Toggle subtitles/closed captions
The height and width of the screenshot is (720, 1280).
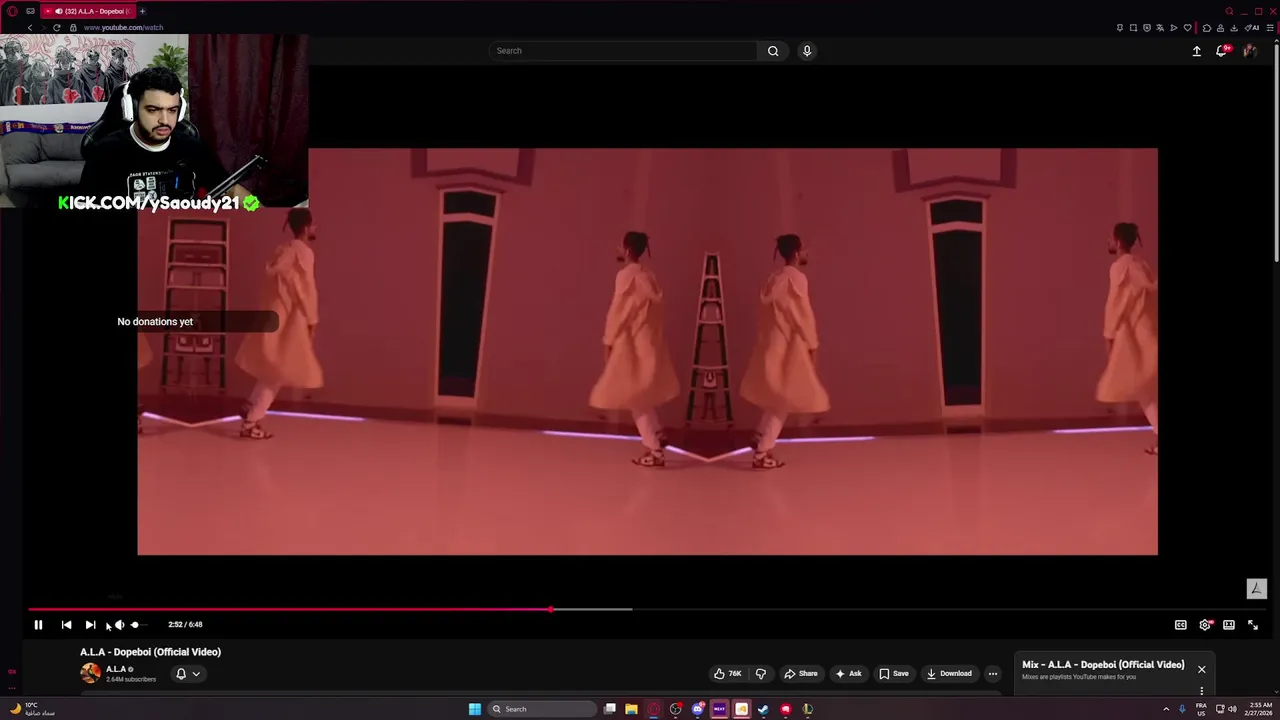point(1181,625)
